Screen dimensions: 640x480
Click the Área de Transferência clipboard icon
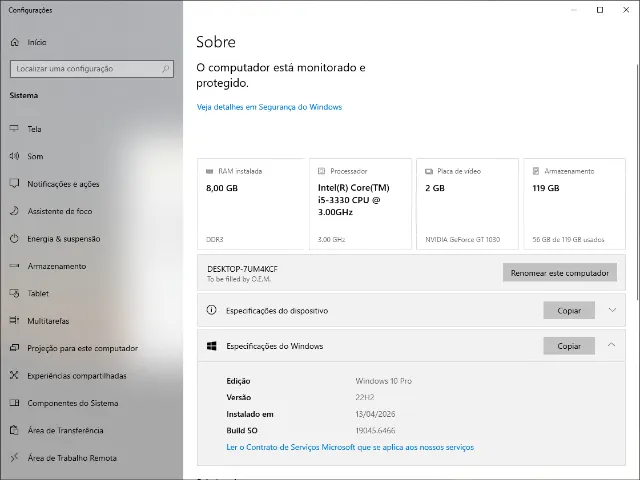[14, 430]
